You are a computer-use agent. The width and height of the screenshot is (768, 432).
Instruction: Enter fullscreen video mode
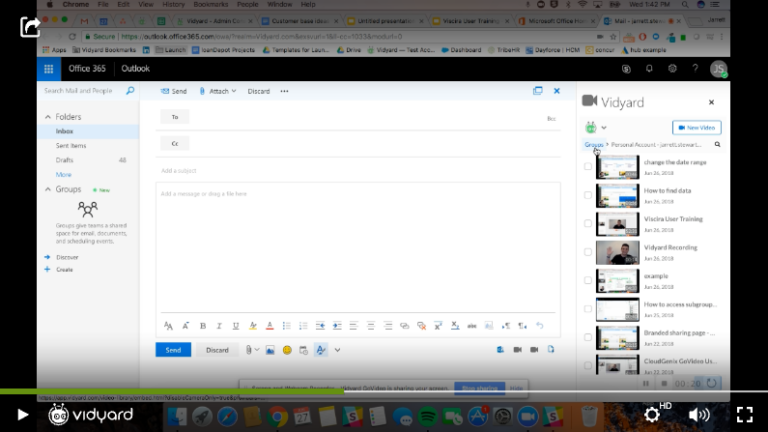click(x=744, y=415)
